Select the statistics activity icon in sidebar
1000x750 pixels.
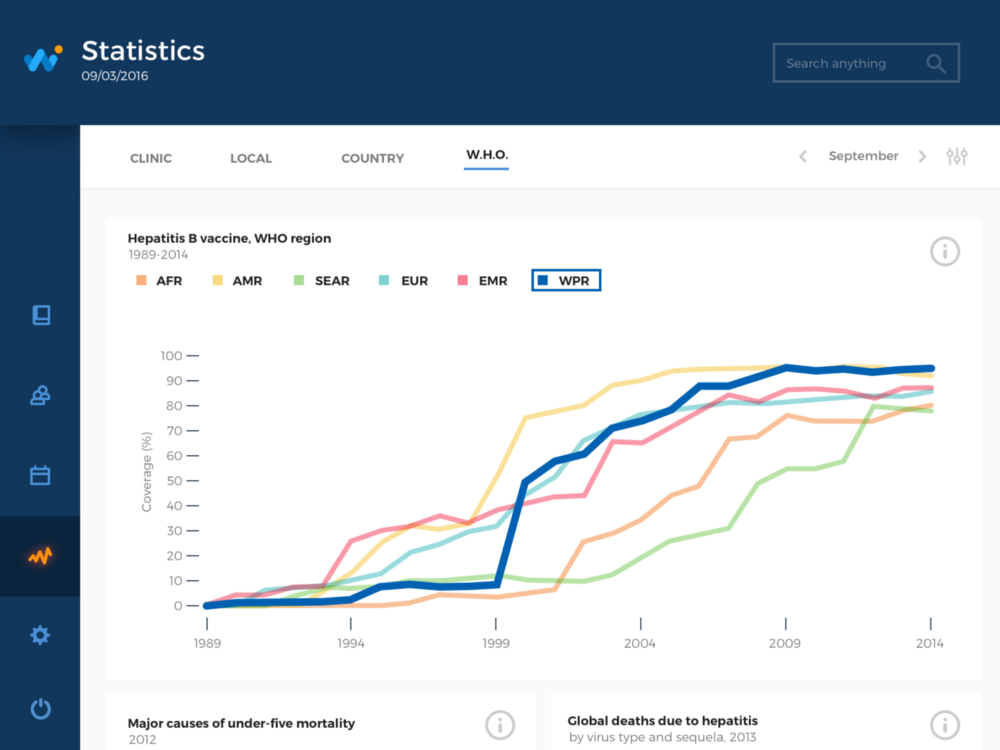[x=40, y=556]
